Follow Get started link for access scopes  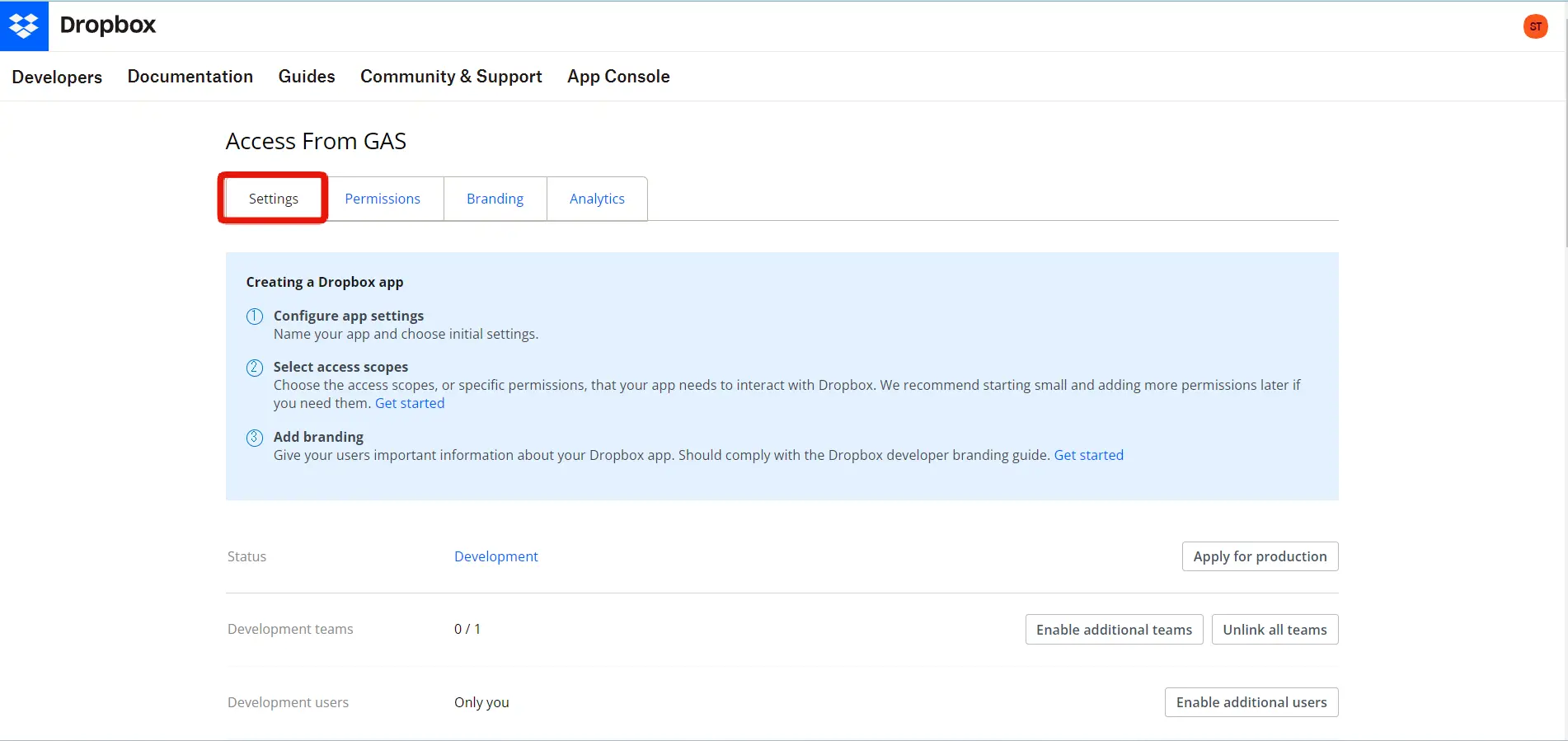410,403
